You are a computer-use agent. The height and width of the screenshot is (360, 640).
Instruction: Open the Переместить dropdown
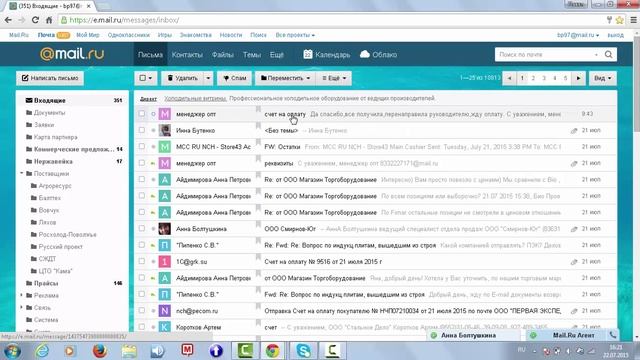pyautogui.click(x=285, y=78)
